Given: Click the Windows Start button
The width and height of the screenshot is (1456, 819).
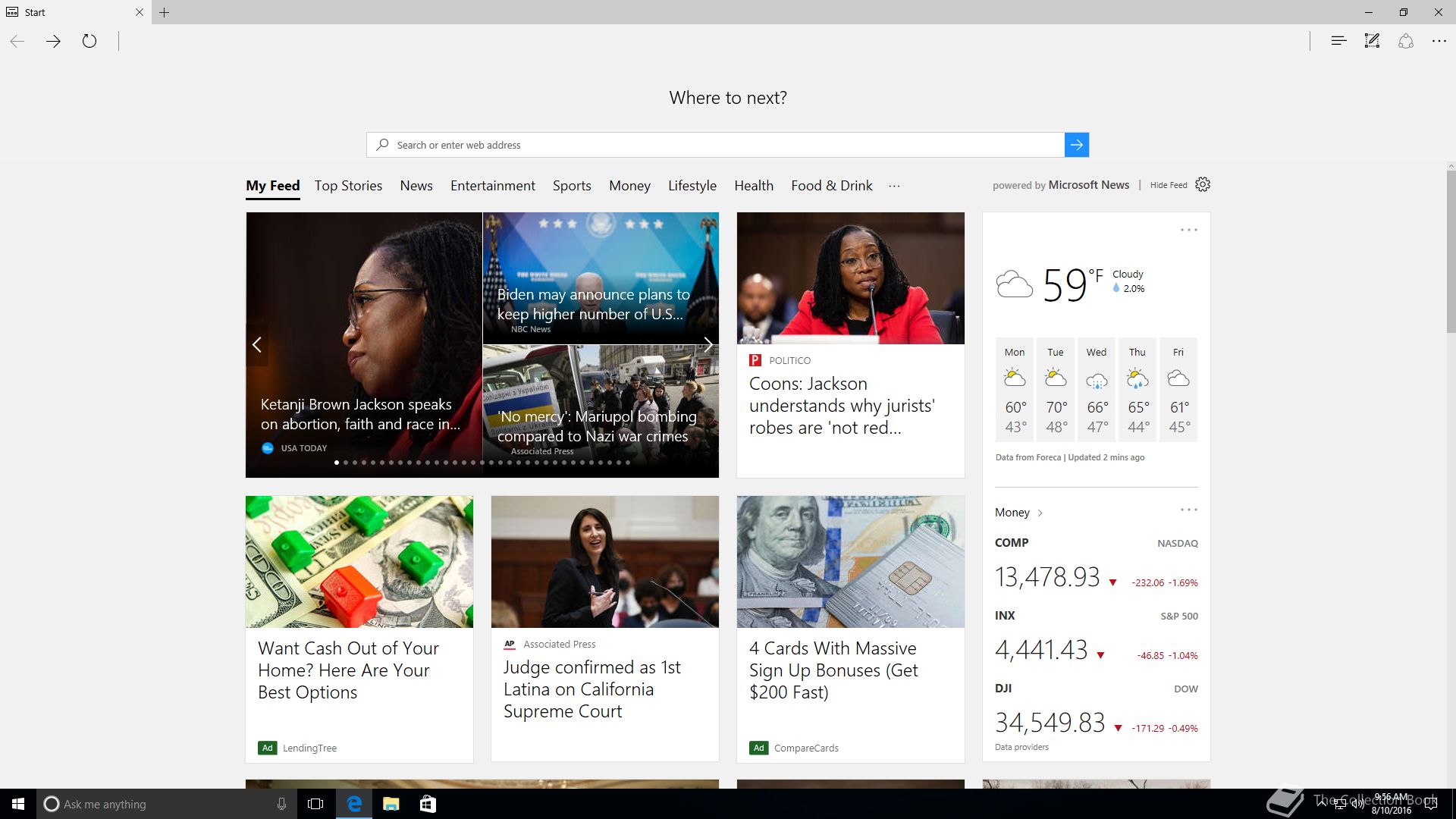Looking at the screenshot, I should (18, 804).
